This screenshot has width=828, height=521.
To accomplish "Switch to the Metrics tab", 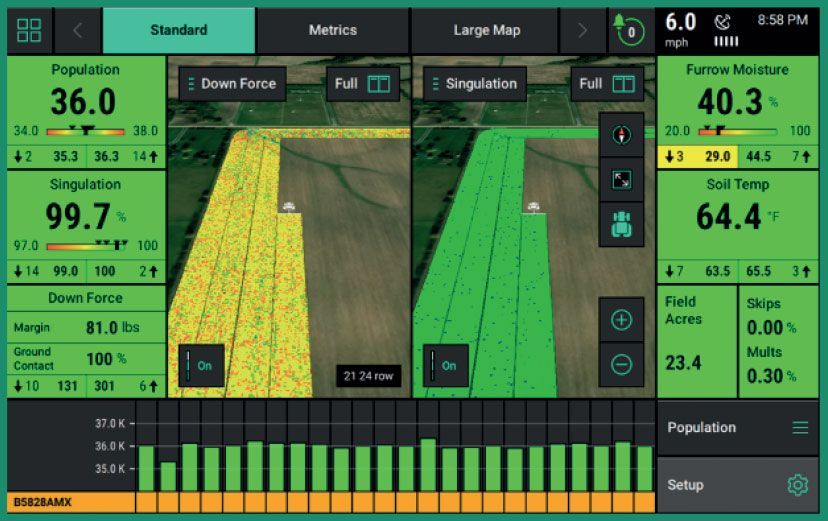I will [333, 30].
